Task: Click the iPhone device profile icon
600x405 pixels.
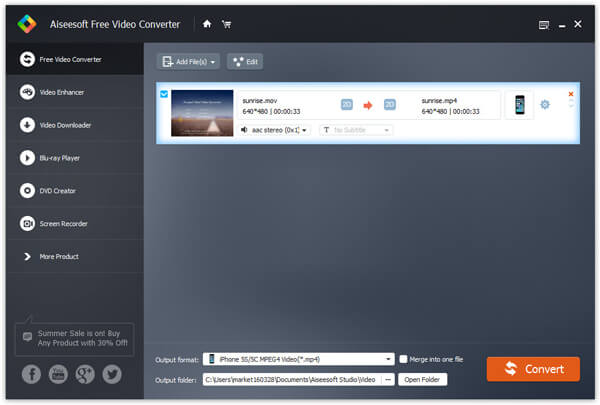Action: click(519, 105)
